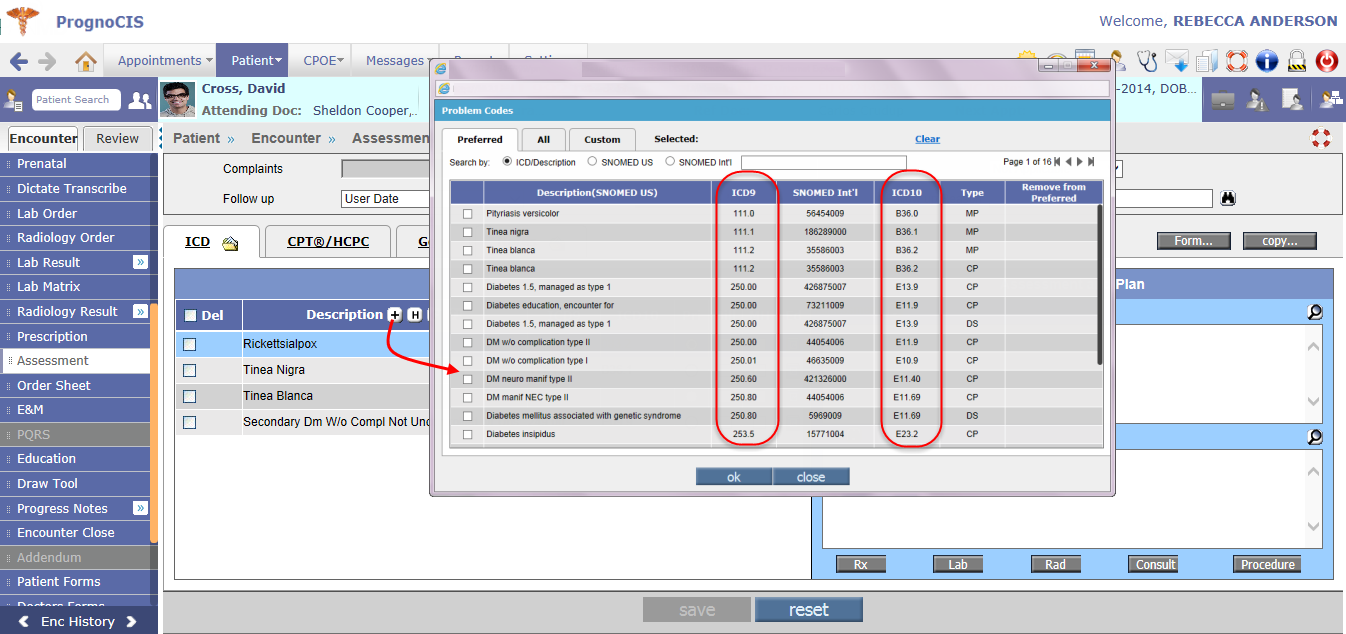Open the stethoscope icon in top toolbar

click(x=1147, y=61)
